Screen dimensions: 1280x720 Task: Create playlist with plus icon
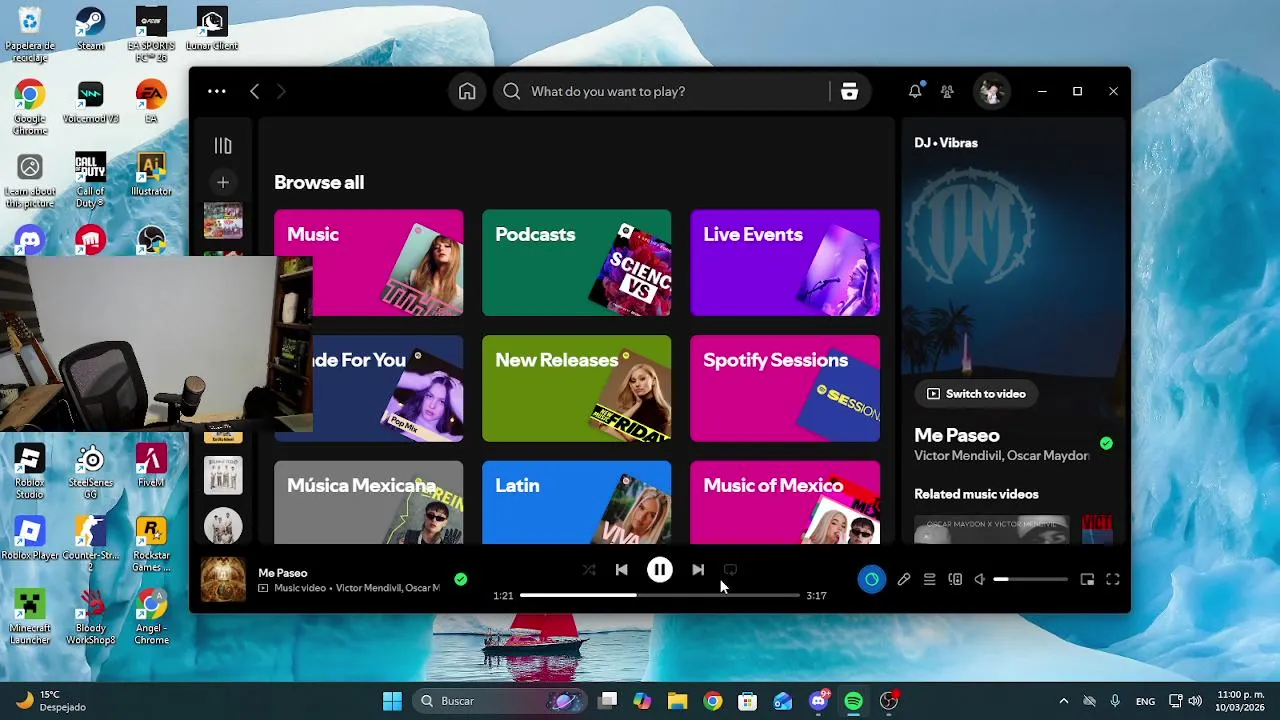[x=223, y=182]
